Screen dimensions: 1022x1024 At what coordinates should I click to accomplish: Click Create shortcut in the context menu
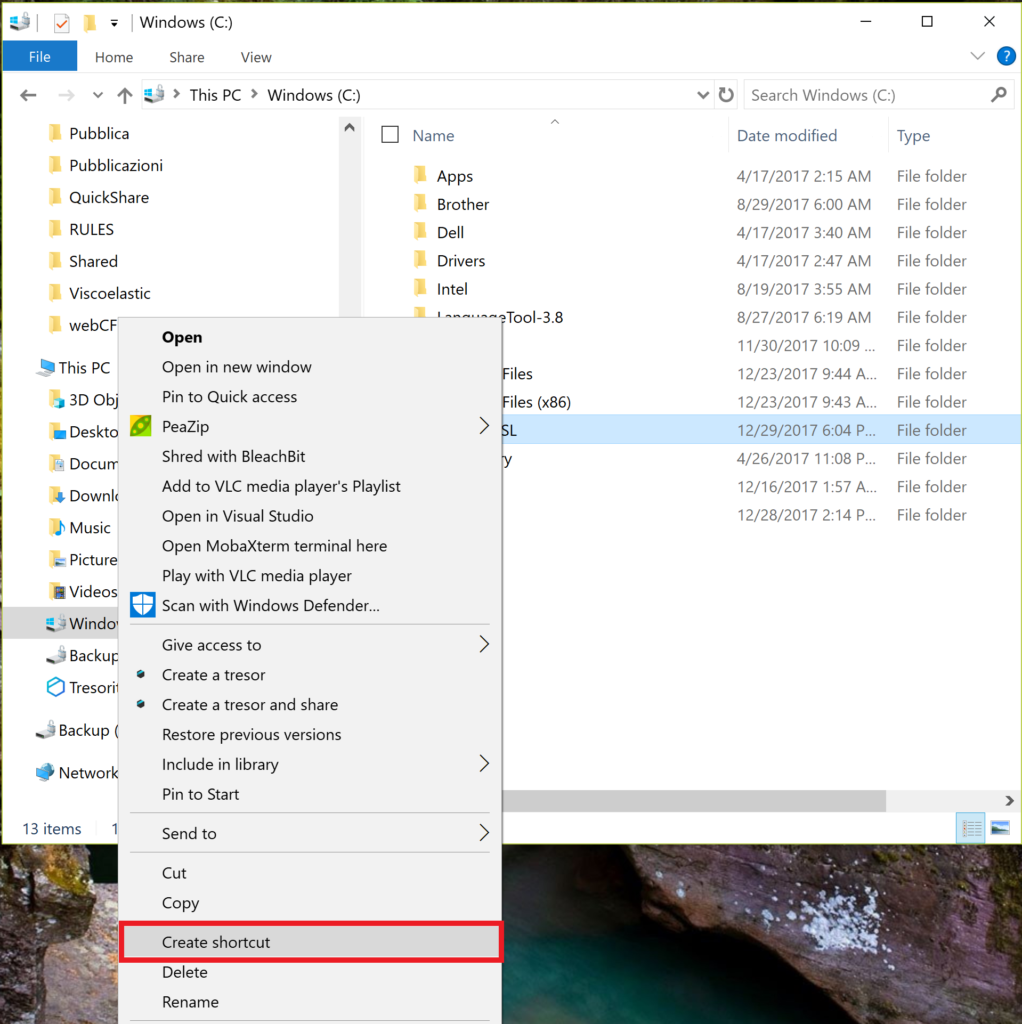point(216,941)
